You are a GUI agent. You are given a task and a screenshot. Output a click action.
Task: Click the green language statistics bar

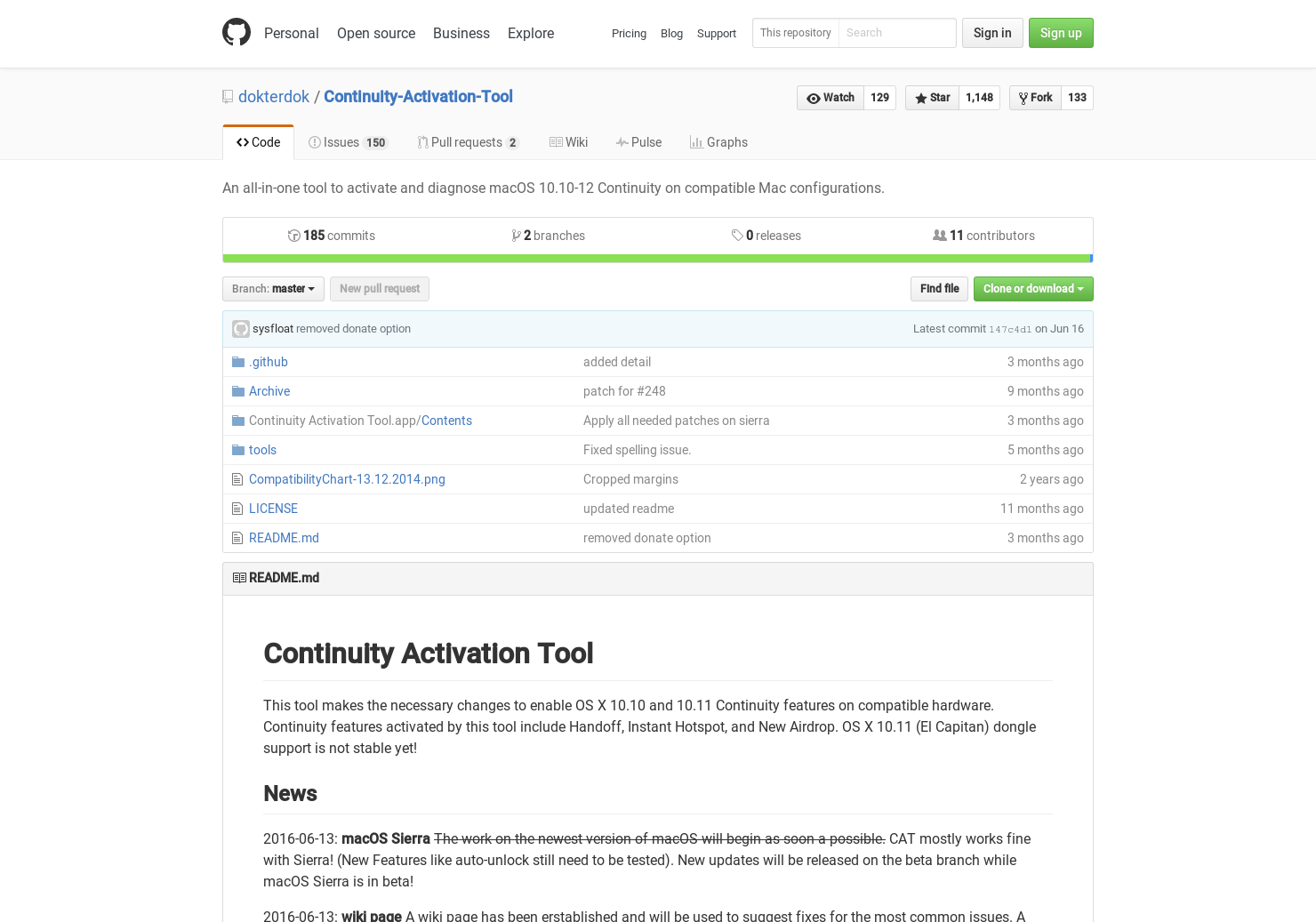point(658,258)
